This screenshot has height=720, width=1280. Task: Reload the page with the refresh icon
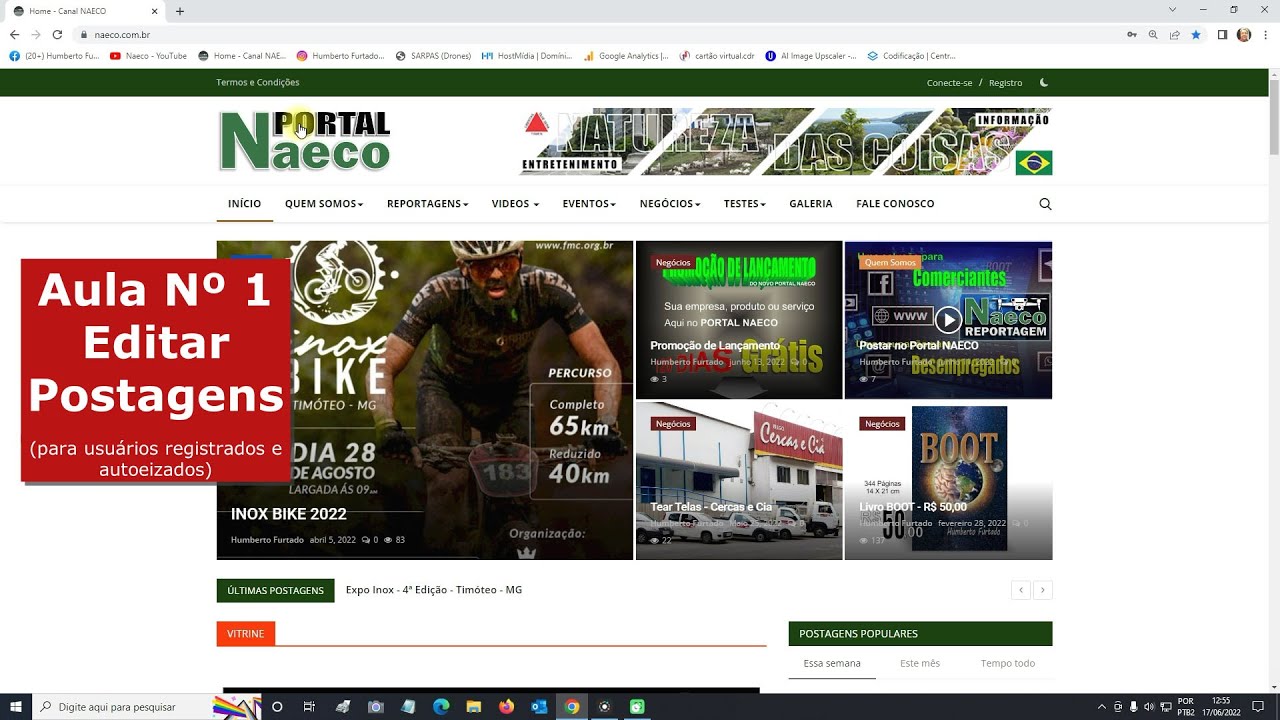point(58,34)
